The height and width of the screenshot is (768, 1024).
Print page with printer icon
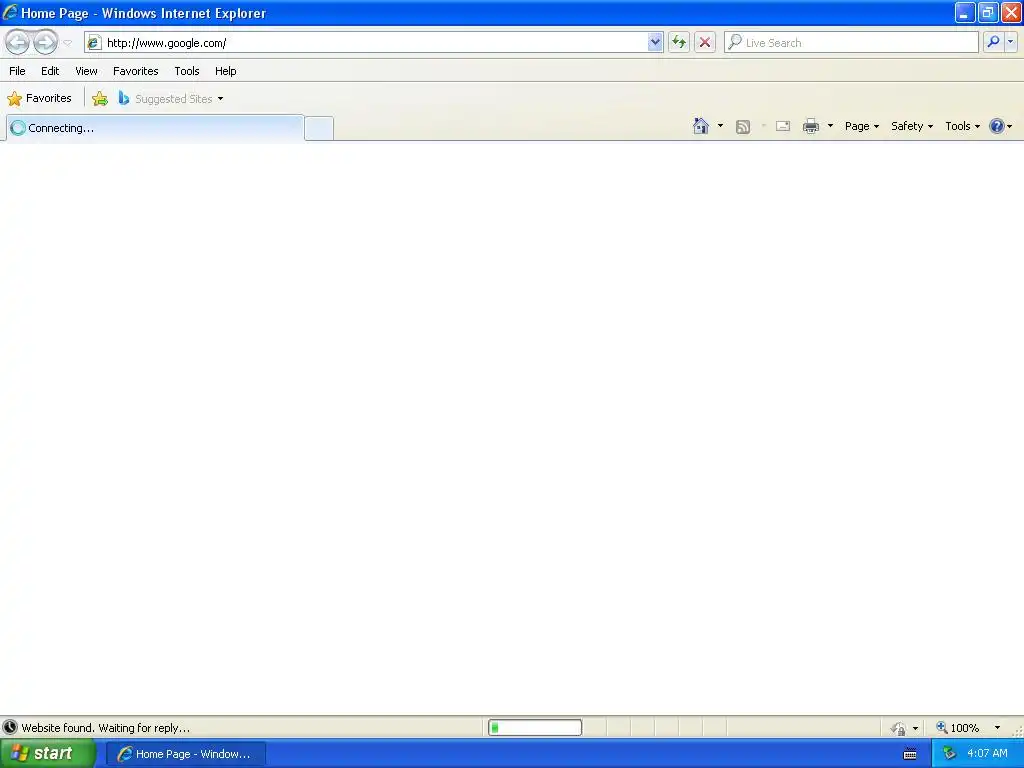click(811, 126)
